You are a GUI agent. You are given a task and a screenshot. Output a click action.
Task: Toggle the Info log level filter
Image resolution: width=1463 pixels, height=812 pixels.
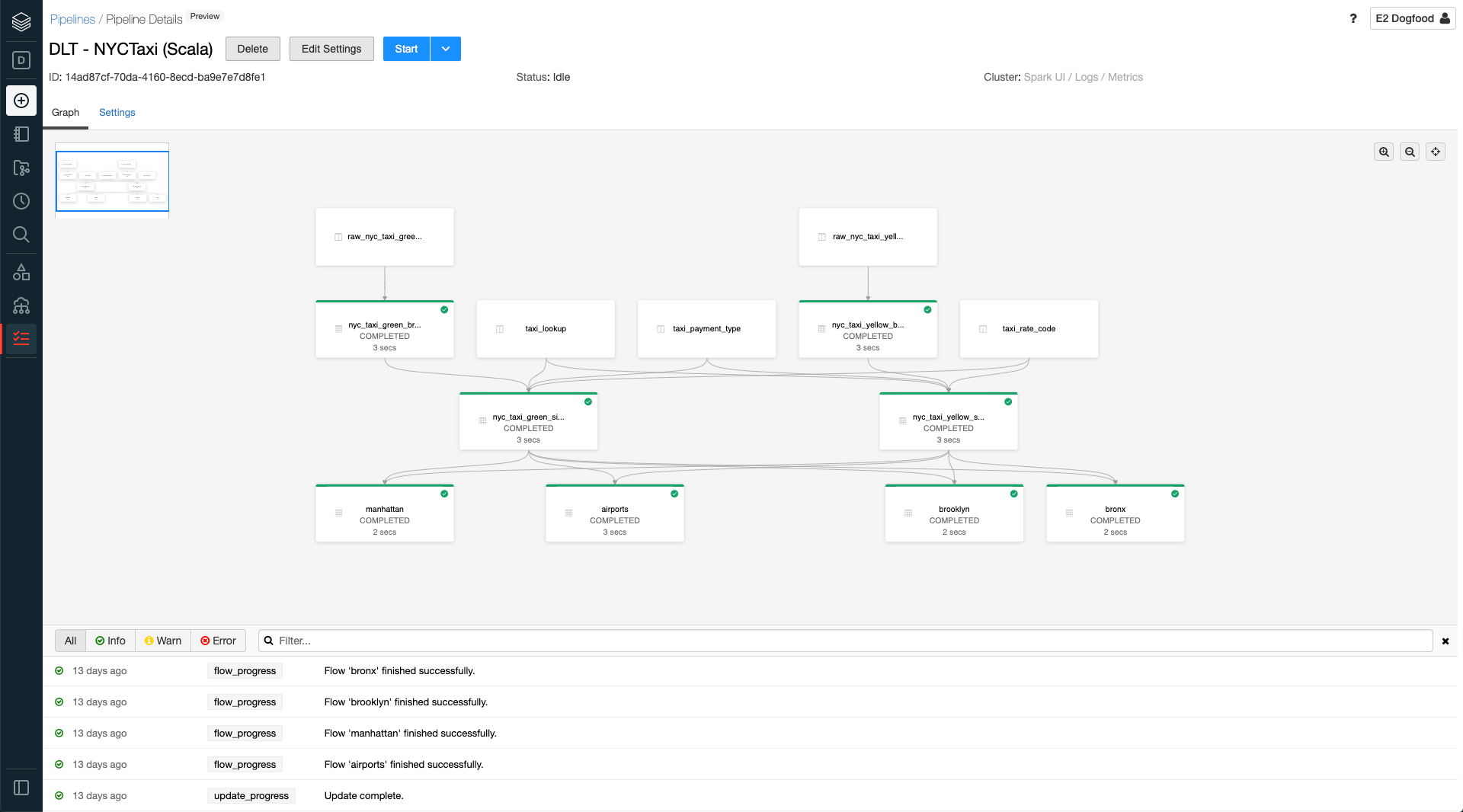110,641
